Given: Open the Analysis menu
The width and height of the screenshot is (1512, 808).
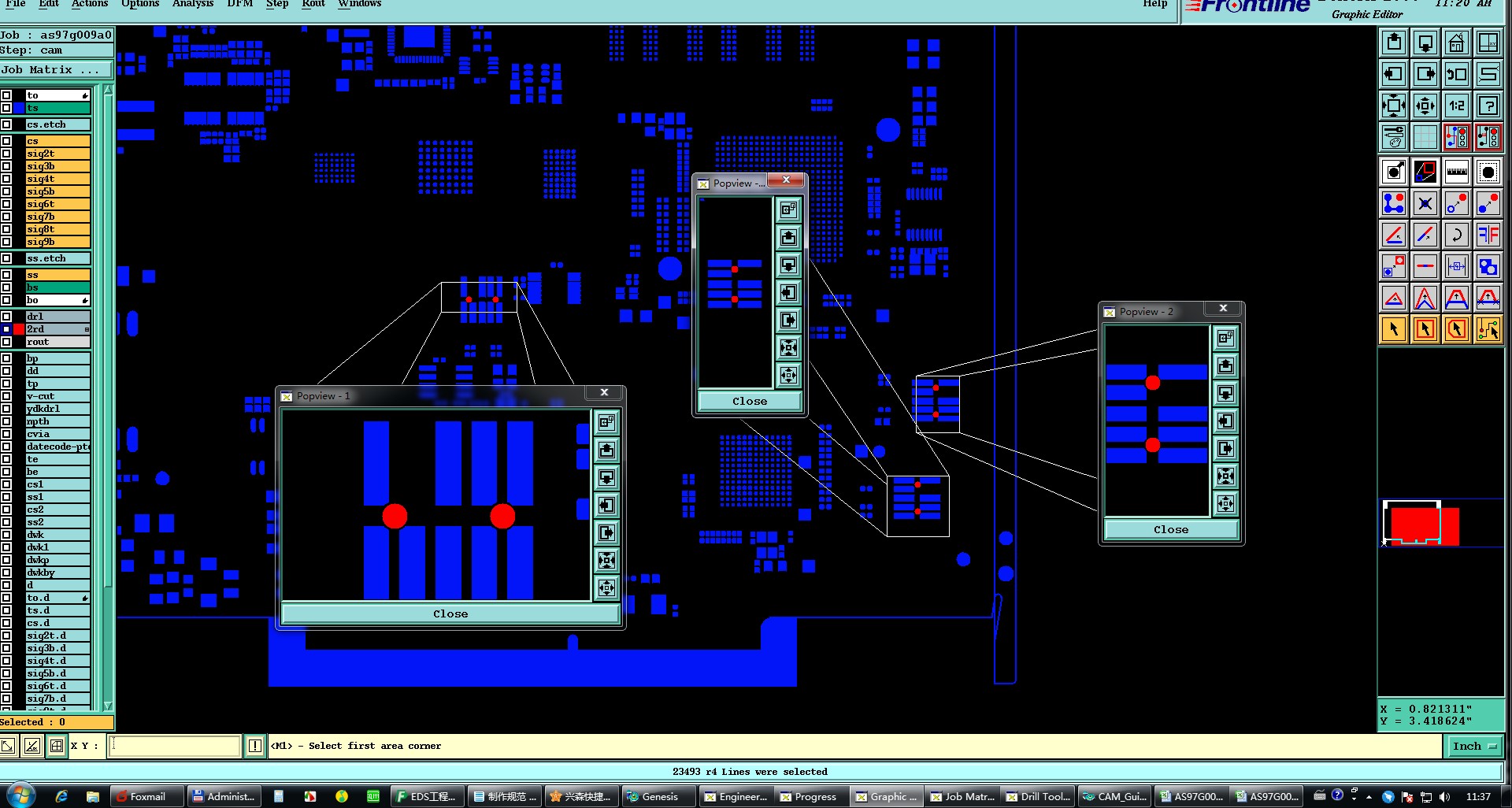Looking at the screenshot, I should click(x=193, y=4).
